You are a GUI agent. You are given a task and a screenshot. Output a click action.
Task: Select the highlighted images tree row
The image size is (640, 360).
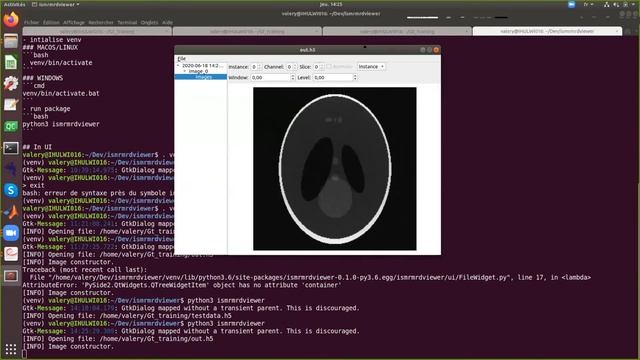pos(200,77)
